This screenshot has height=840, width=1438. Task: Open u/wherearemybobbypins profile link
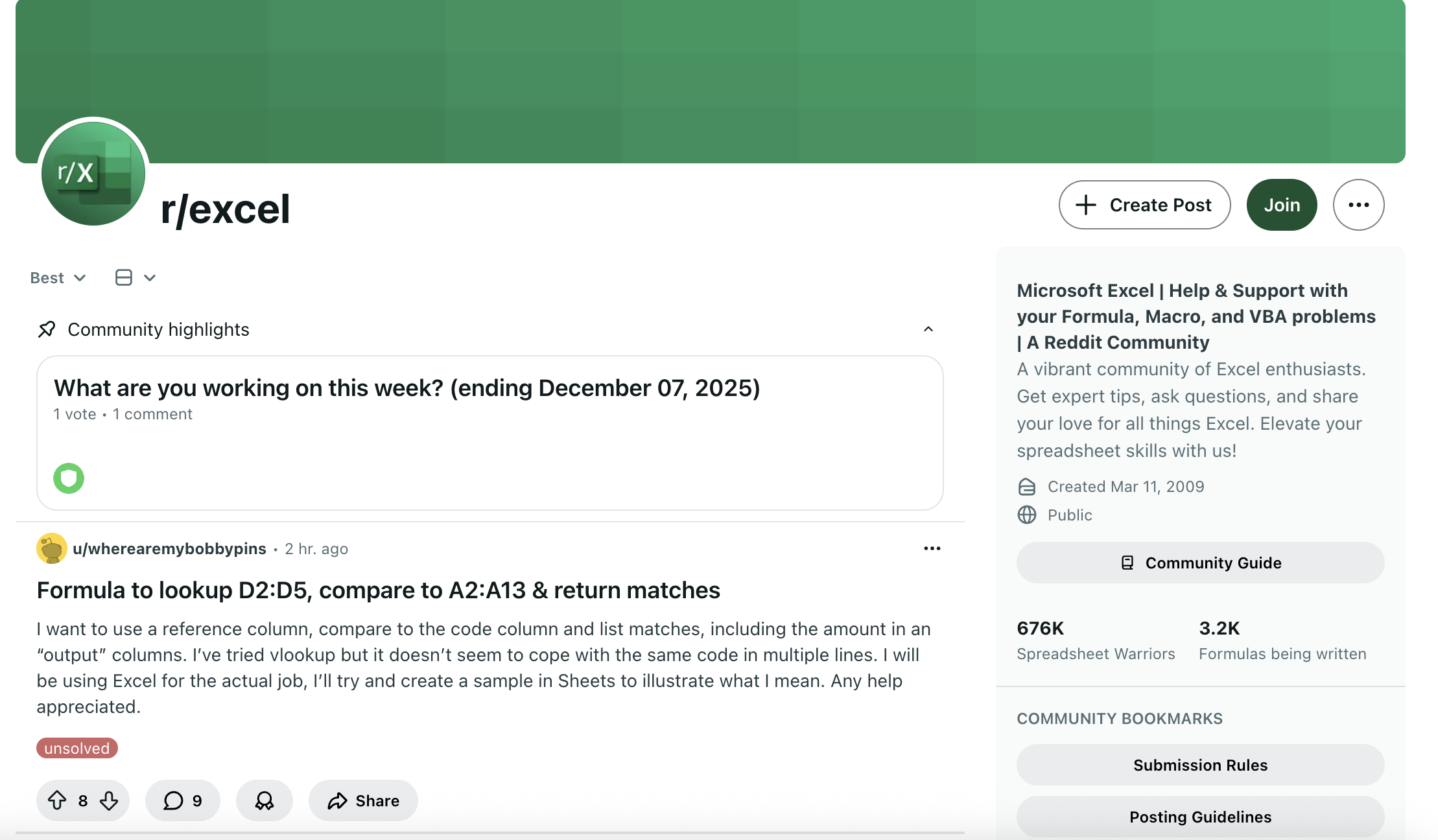(x=169, y=549)
